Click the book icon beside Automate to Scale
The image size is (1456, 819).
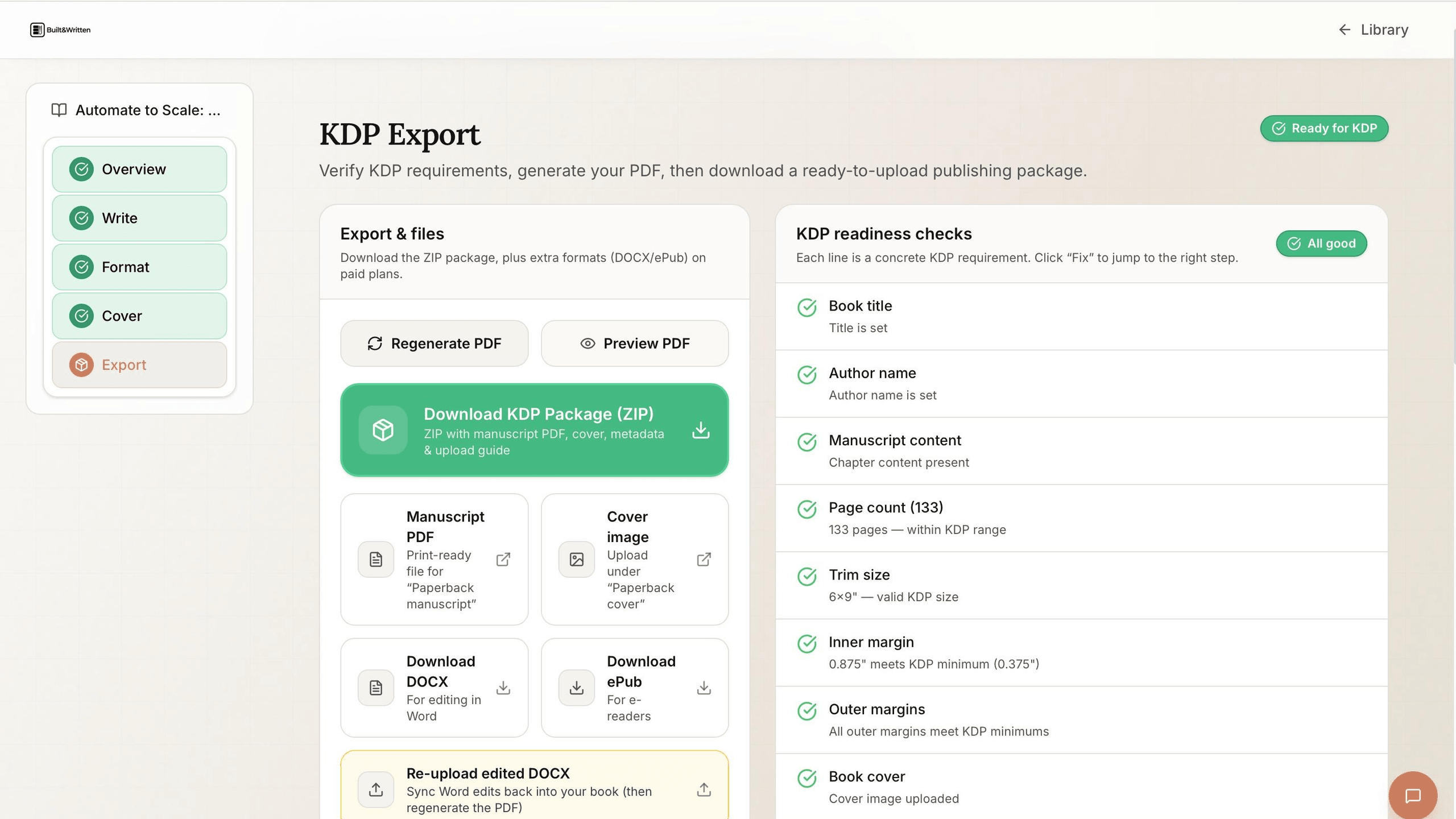[59, 110]
